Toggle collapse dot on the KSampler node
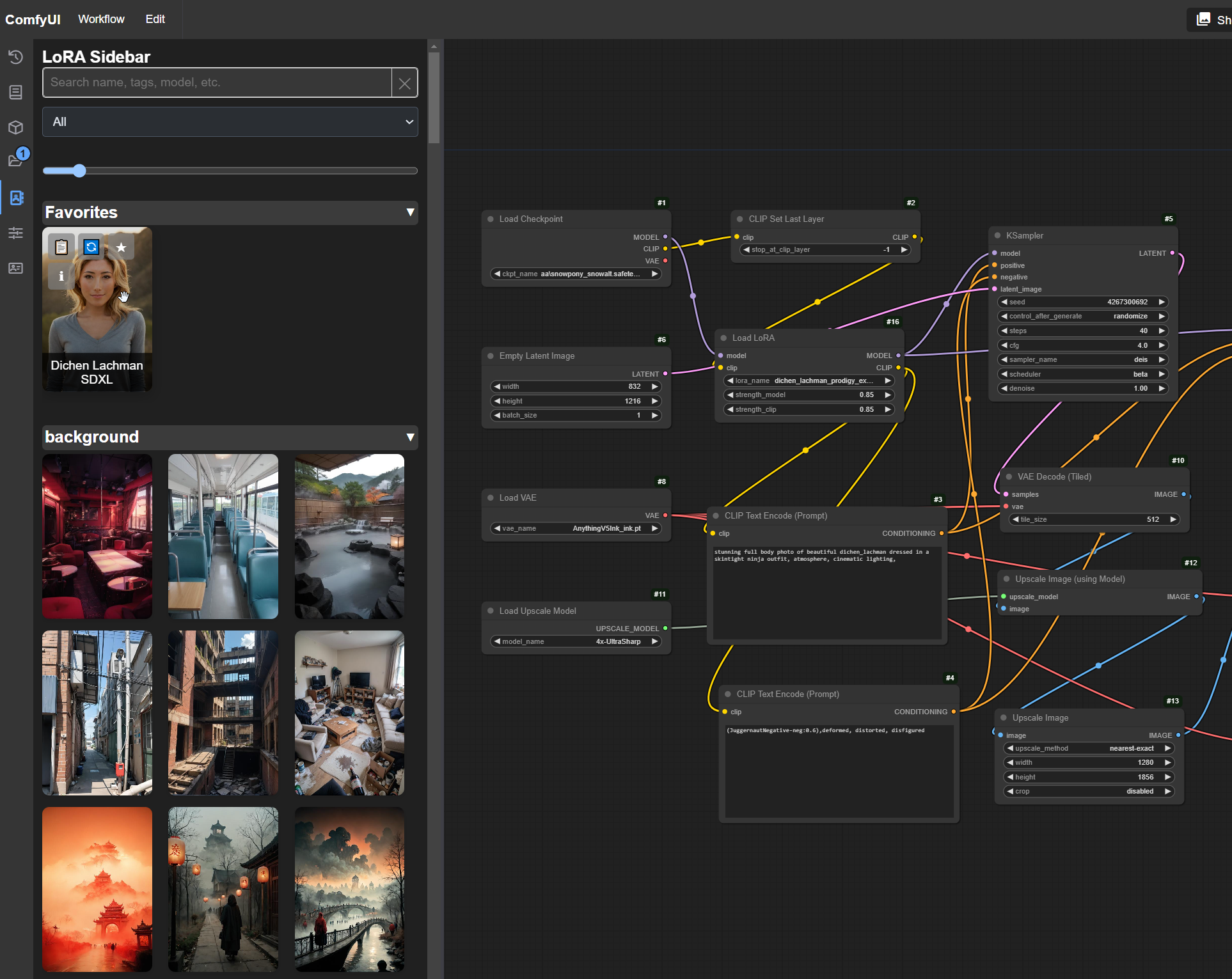This screenshot has height=979, width=1232. 997,235
